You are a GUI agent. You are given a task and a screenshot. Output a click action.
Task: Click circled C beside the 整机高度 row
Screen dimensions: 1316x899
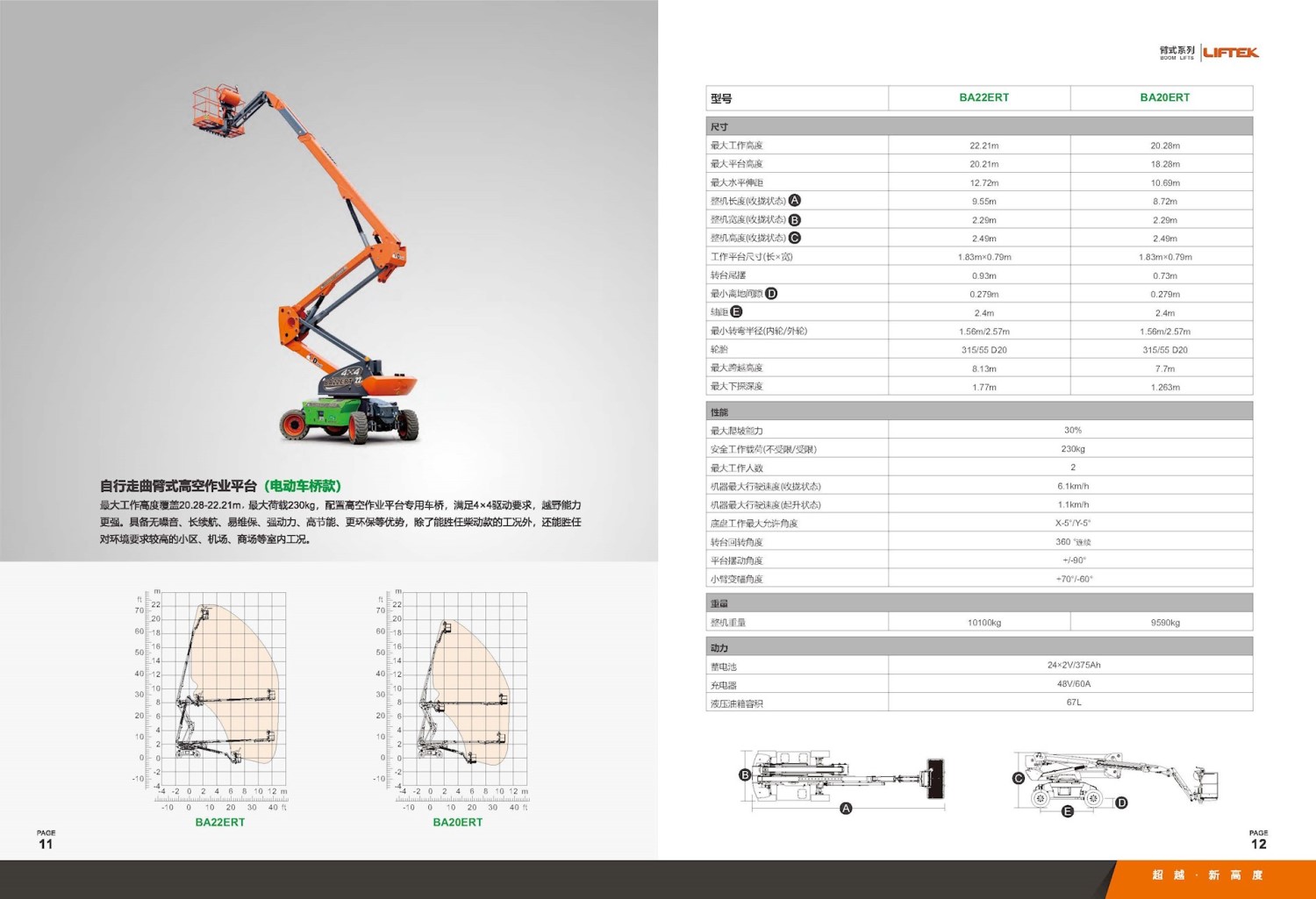point(795,238)
